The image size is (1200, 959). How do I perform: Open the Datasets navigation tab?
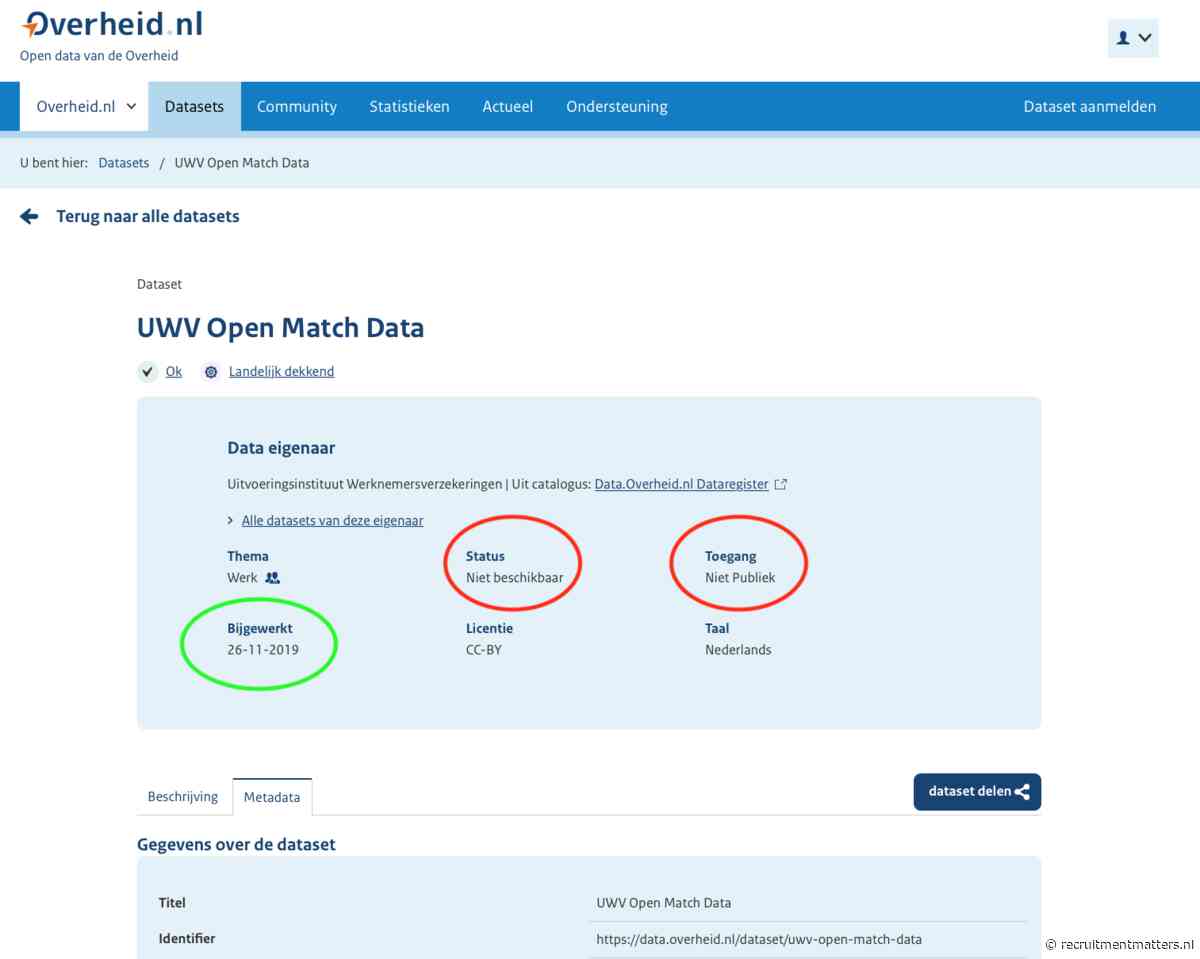(194, 106)
